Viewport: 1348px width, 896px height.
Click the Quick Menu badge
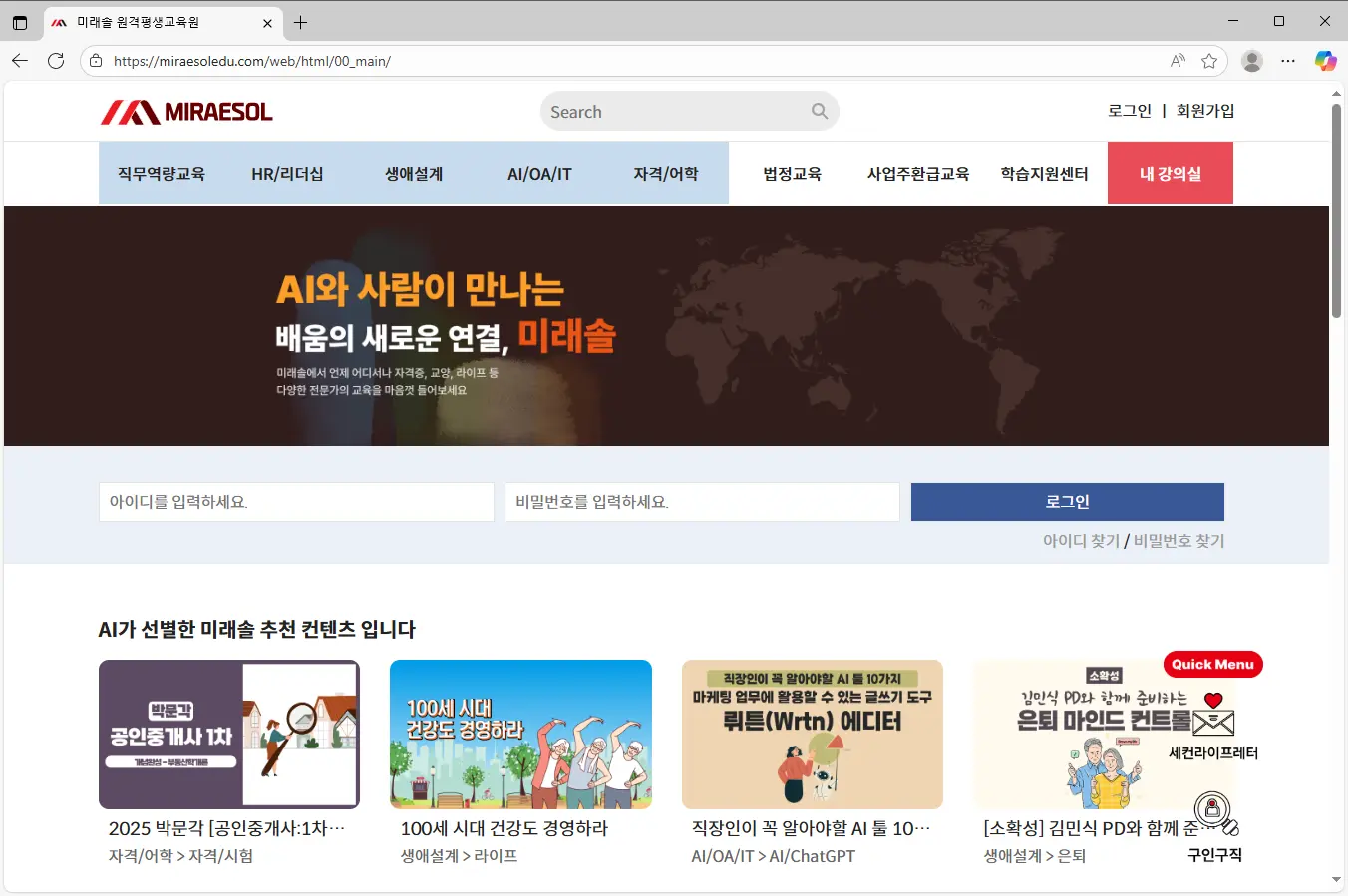pos(1212,665)
